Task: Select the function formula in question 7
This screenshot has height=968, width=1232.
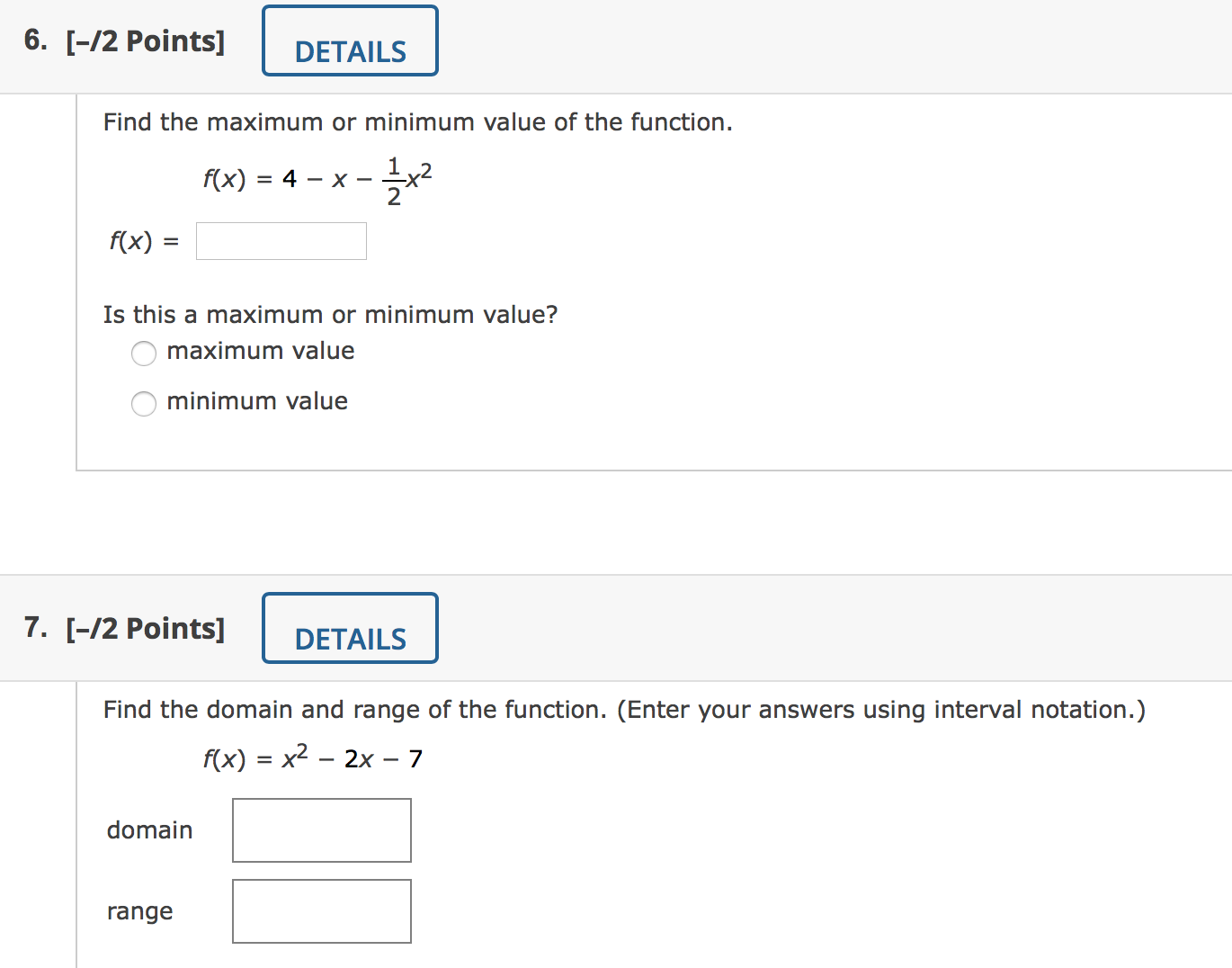Action: click(313, 757)
